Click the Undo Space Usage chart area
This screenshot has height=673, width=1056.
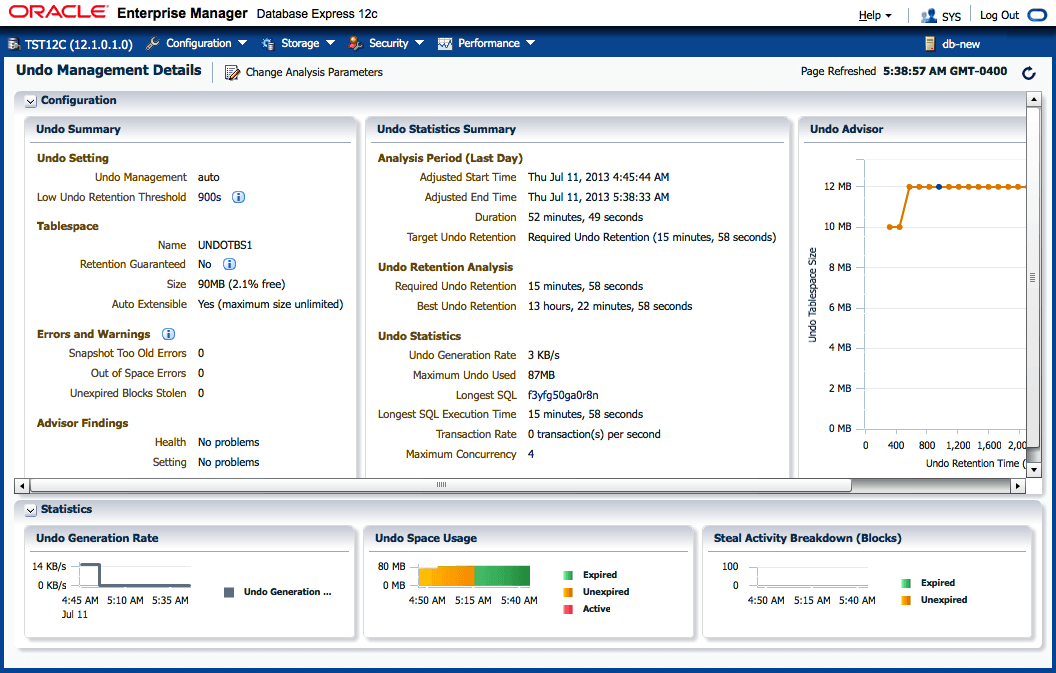(x=474, y=576)
